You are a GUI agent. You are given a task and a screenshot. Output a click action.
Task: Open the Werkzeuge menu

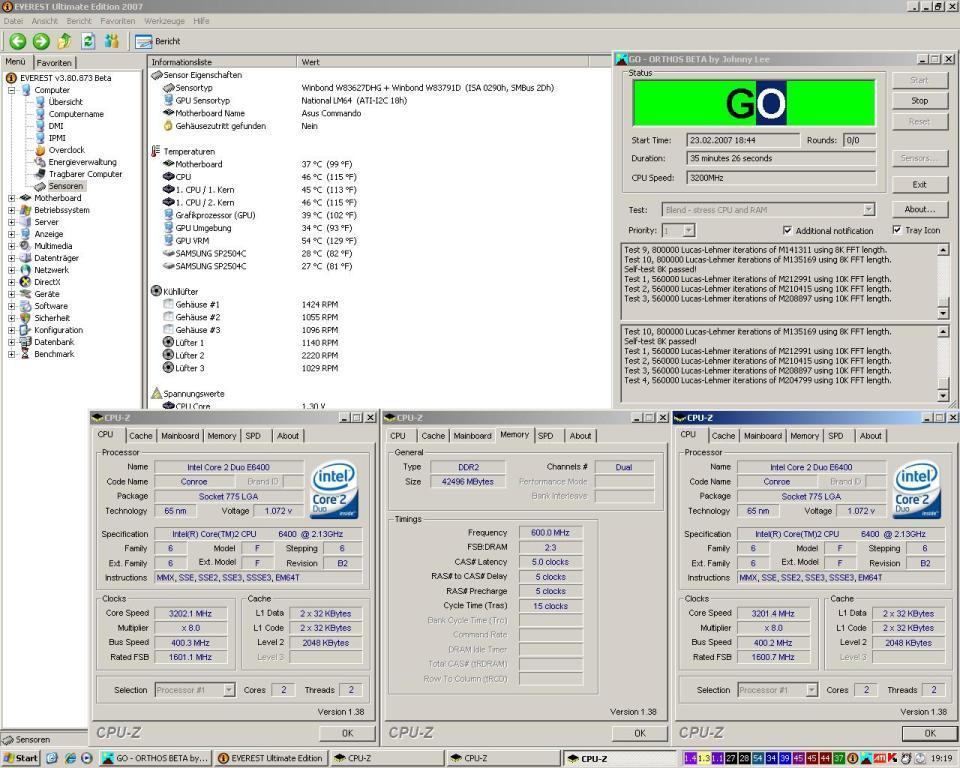(164, 21)
